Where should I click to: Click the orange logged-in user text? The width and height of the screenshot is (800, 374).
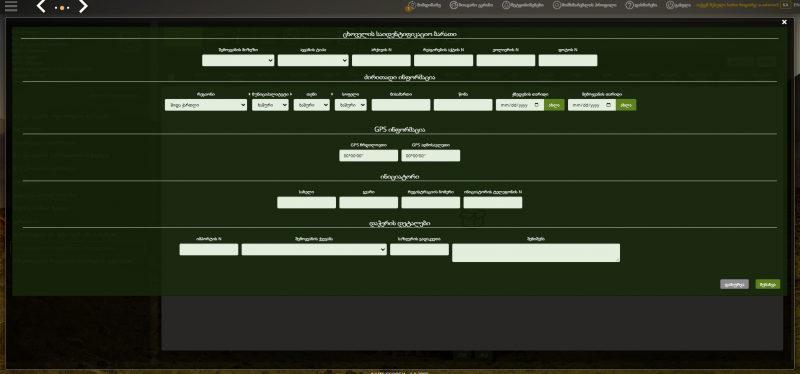(x=736, y=5)
